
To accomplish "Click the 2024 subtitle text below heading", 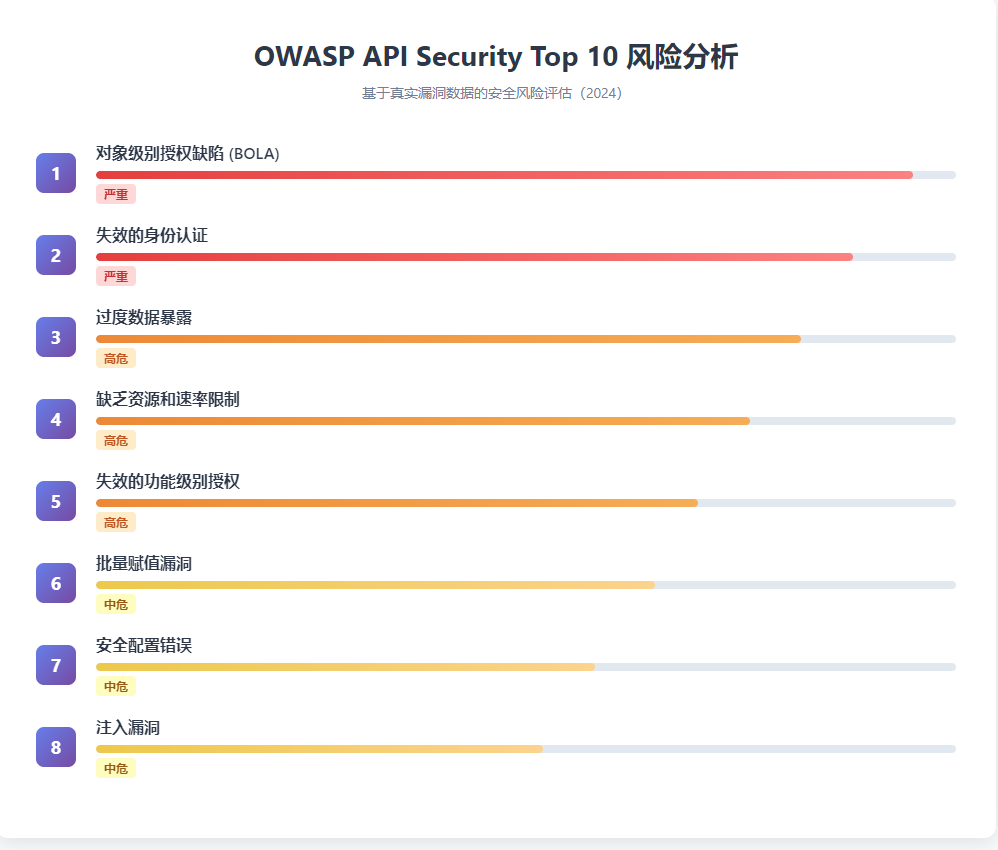I will click(x=492, y=94).
